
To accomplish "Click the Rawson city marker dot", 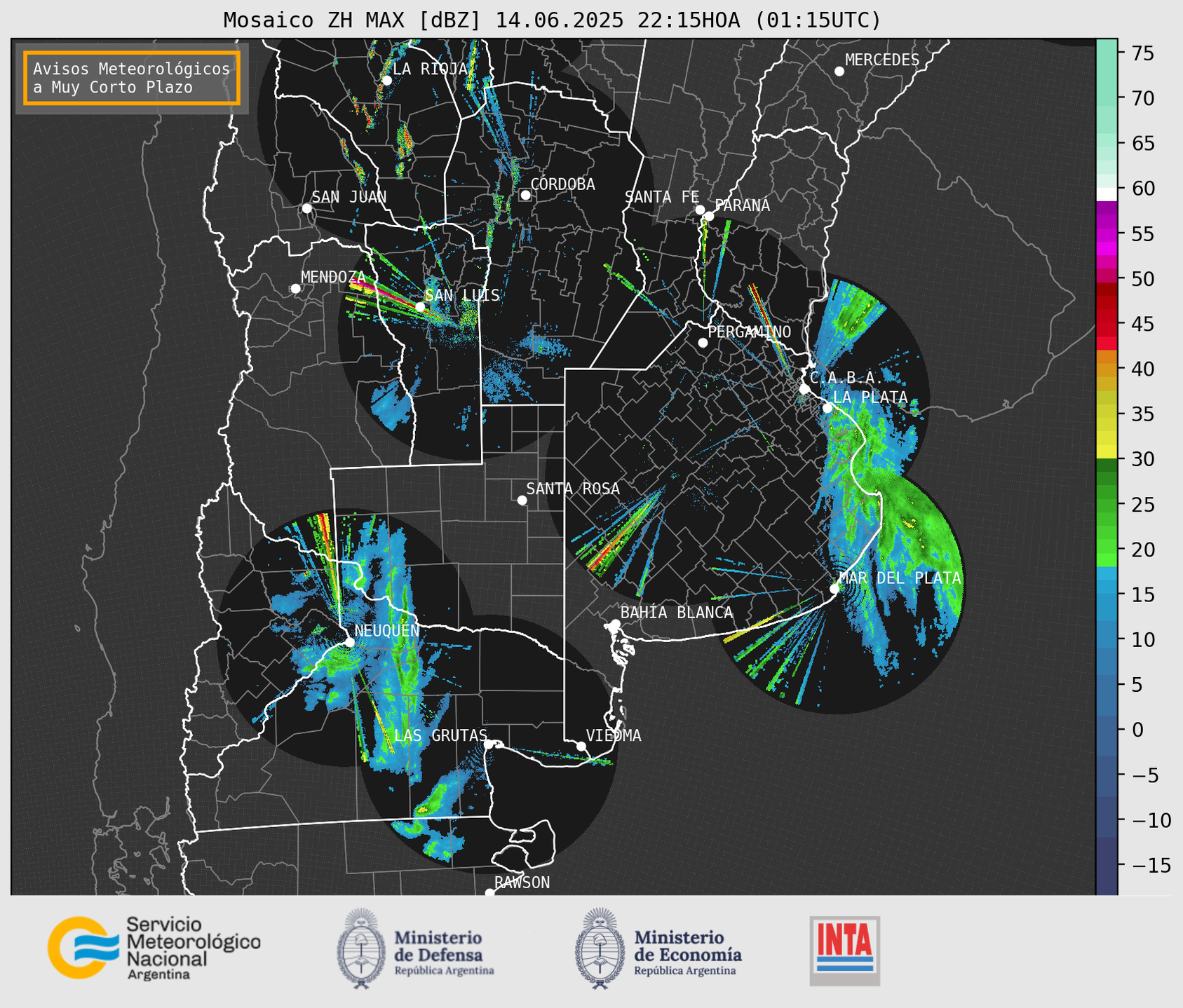I will 489,892.
